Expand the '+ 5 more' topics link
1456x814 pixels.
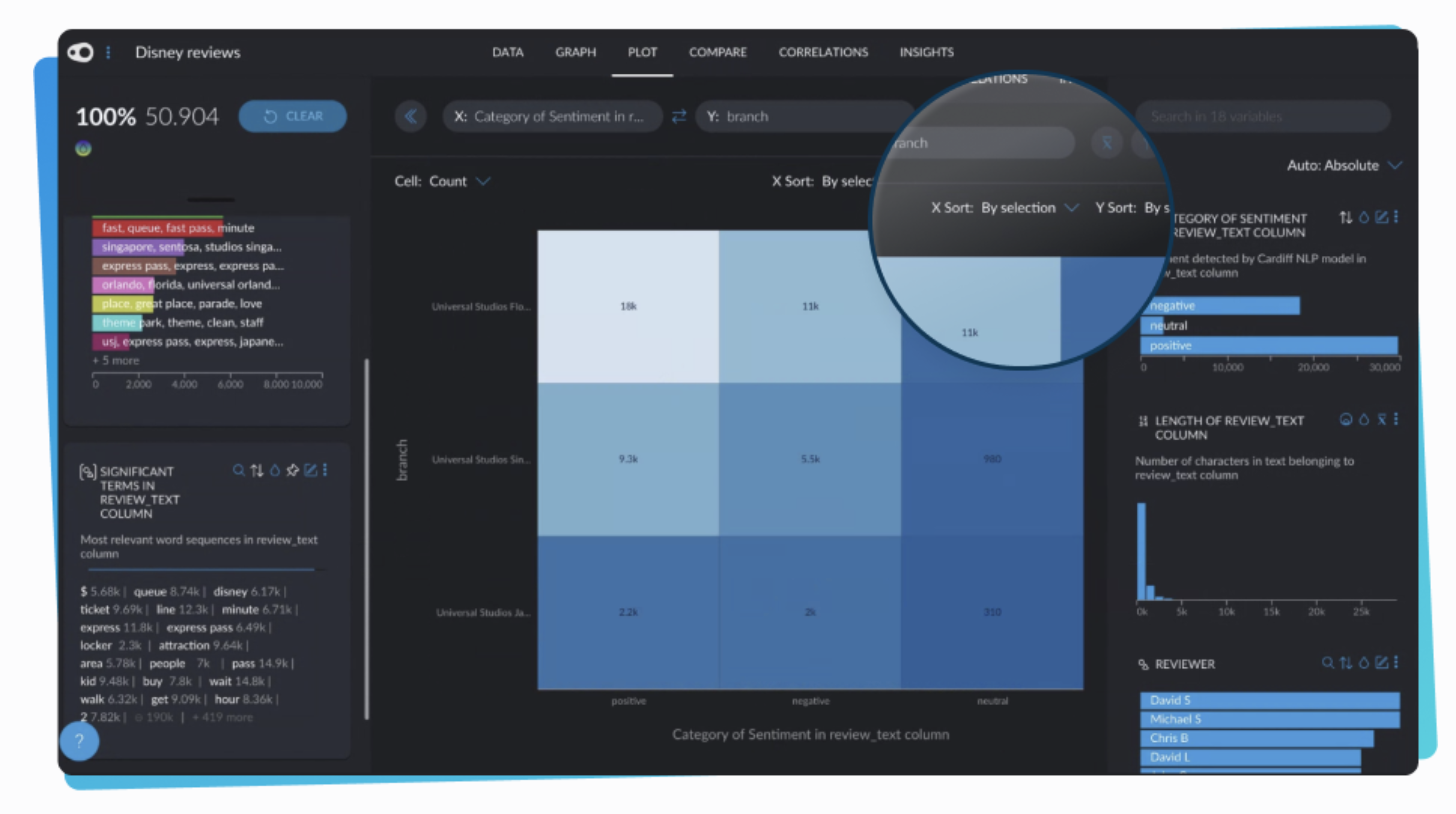[116, 360]
